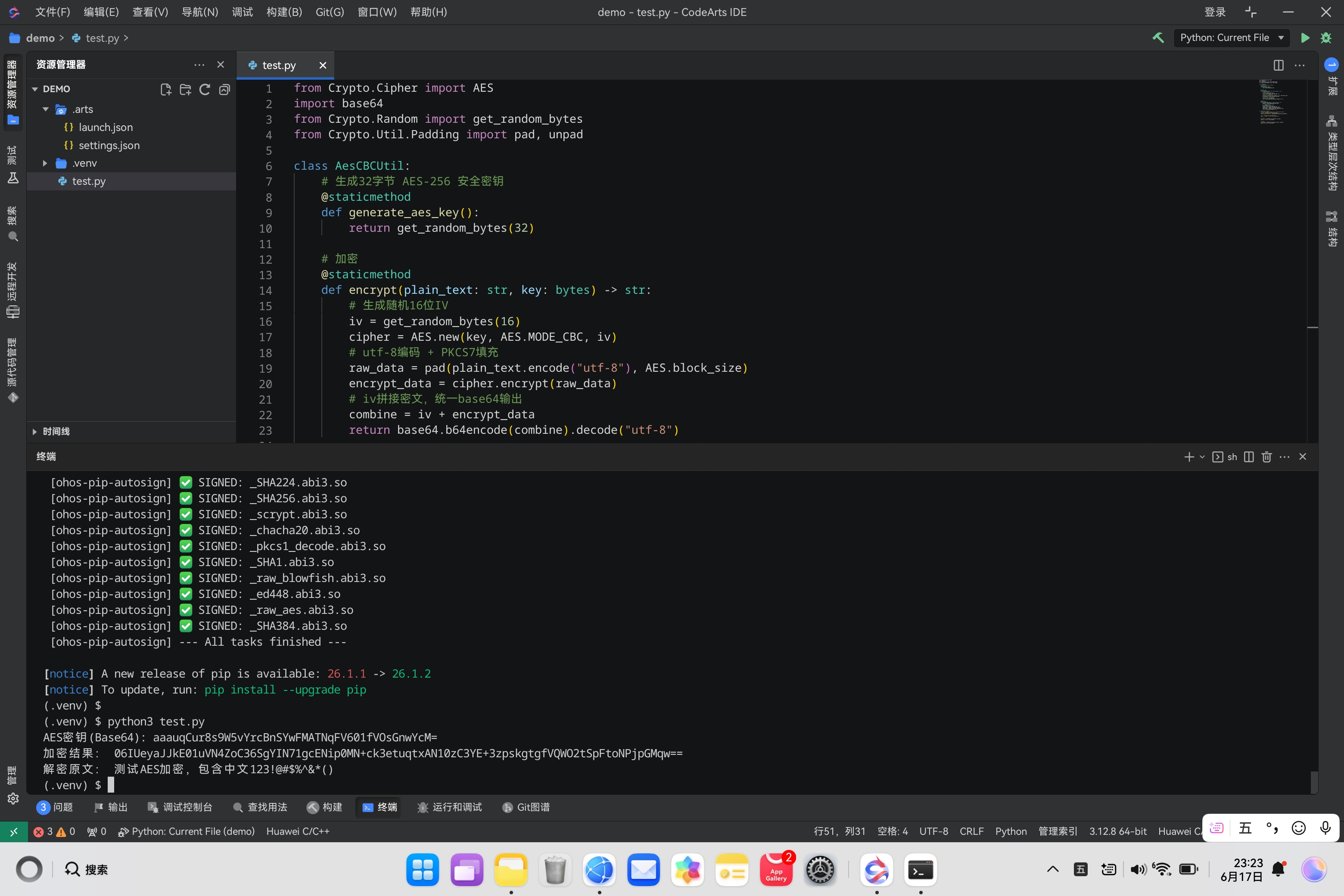
Task: Switch to 输出 output tab
Action: pos(110,807)
